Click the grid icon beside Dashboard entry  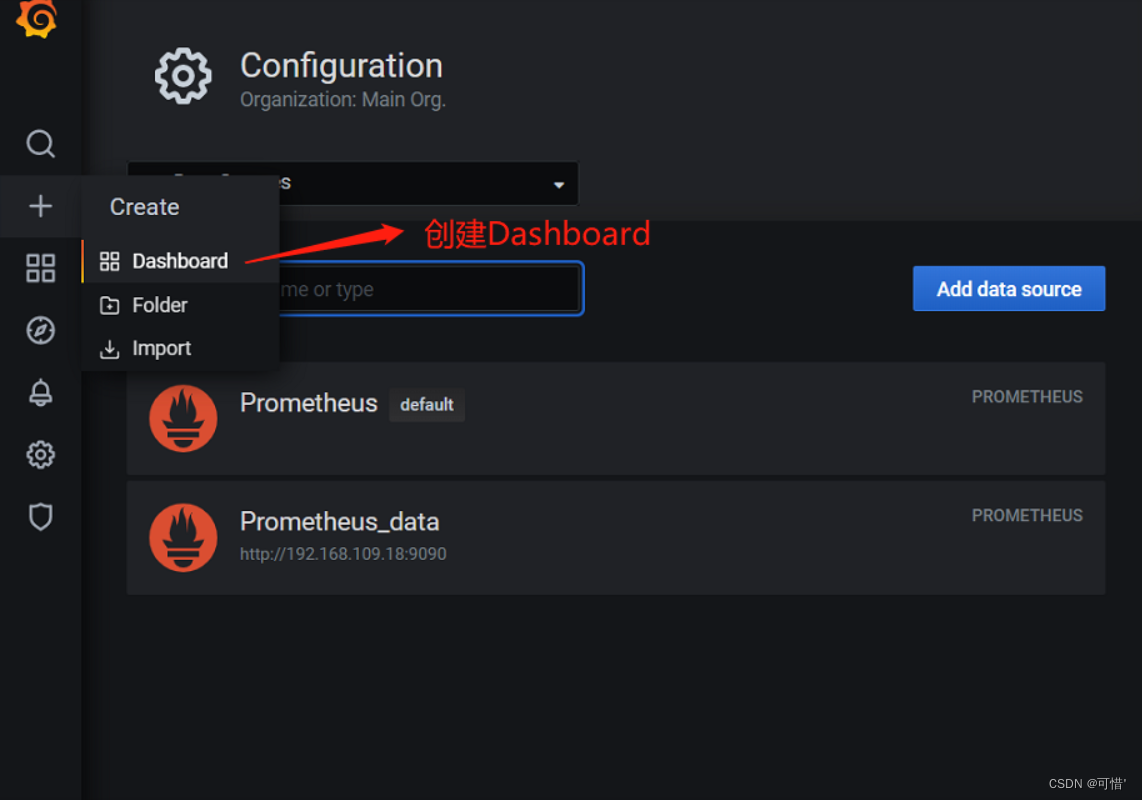(109, 262)
